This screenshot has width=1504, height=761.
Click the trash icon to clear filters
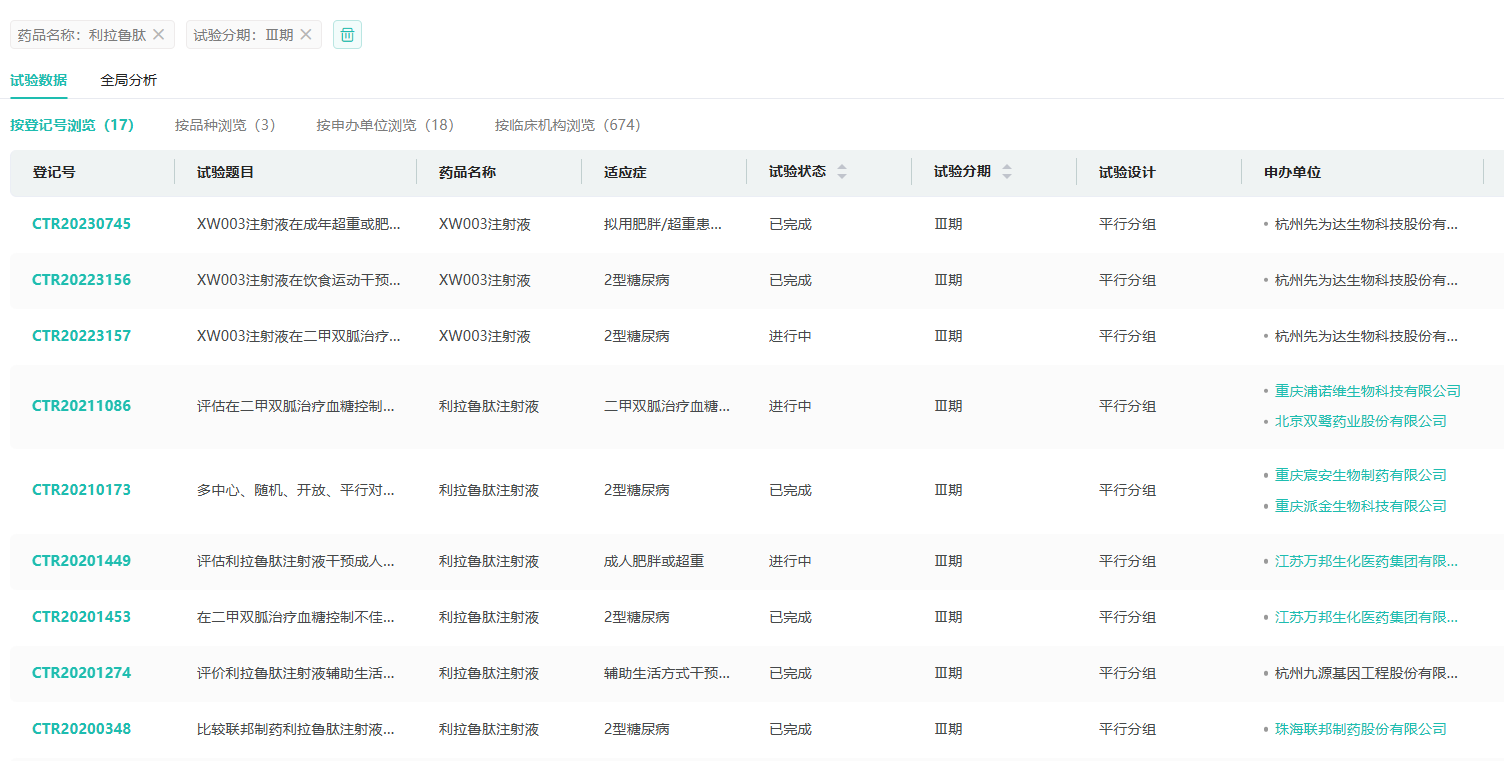(x=347, y=35)
